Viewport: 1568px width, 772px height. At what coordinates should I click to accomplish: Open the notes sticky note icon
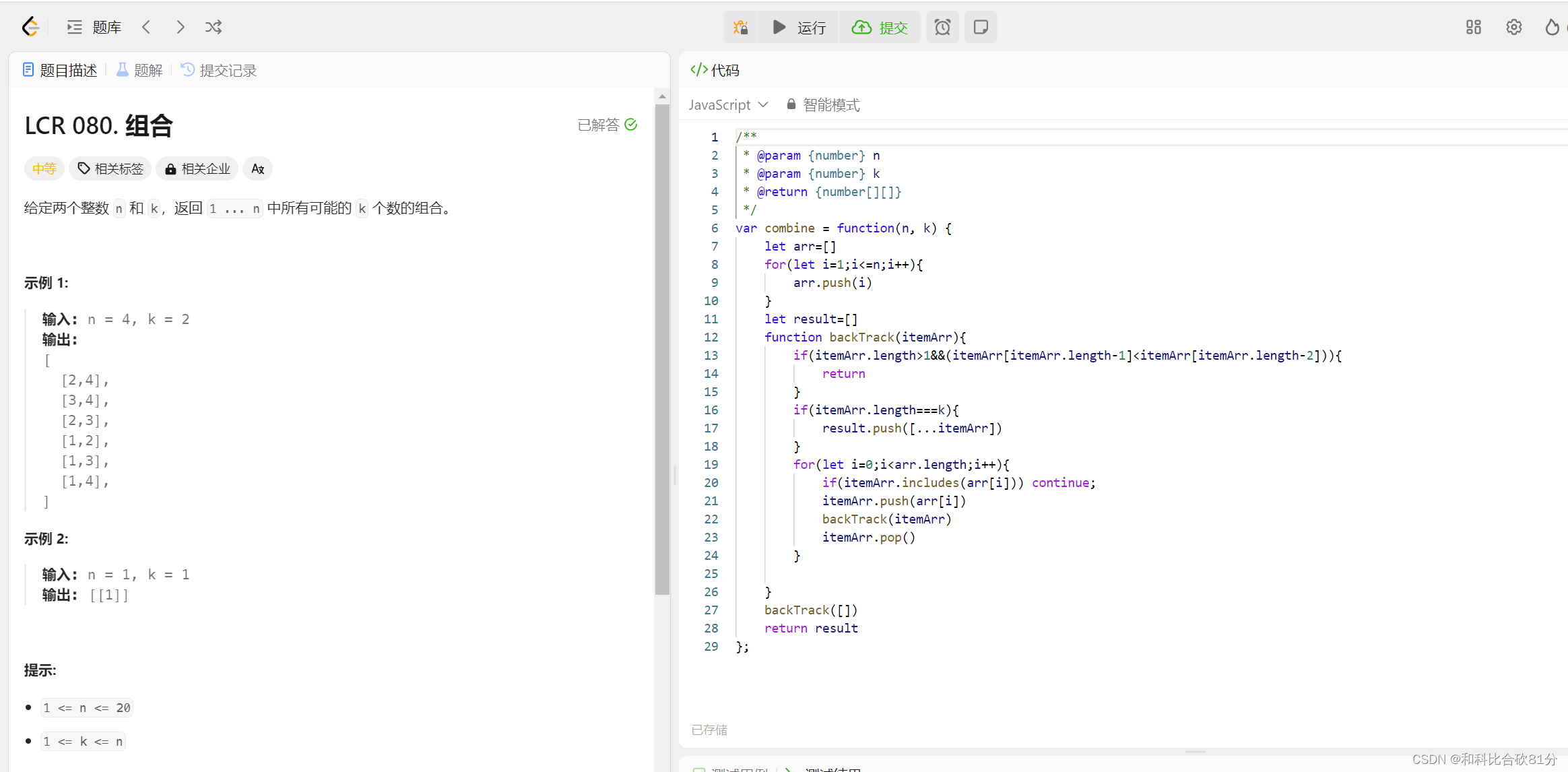(x=981, y=27)
